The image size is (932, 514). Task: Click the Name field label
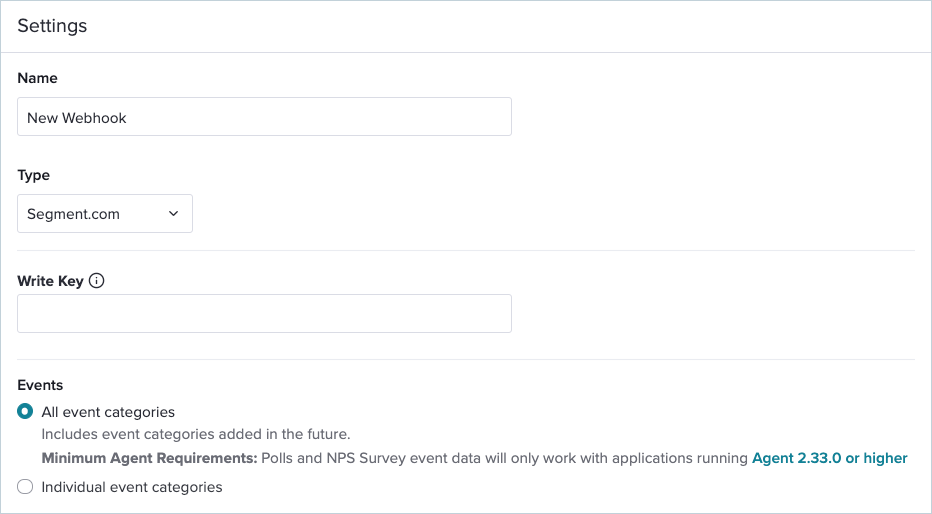click(x=37, y=78)
